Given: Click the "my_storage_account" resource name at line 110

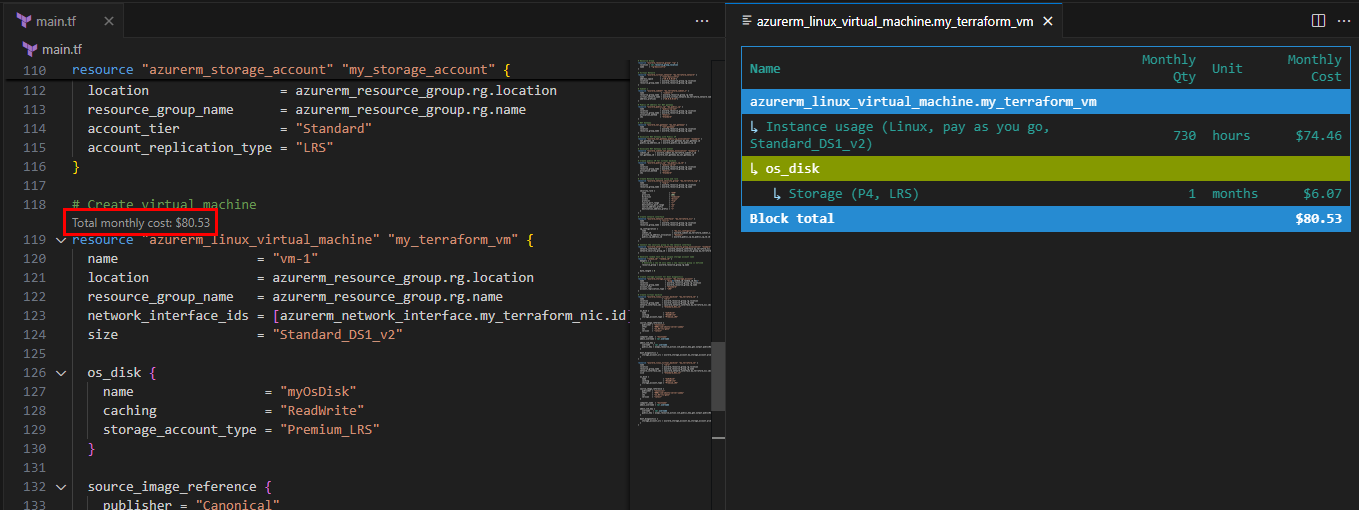Looking at the screenshot, I should coord(419,70).
